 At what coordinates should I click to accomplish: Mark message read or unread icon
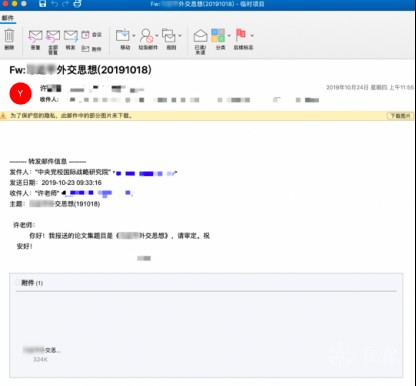click(200, 36)
